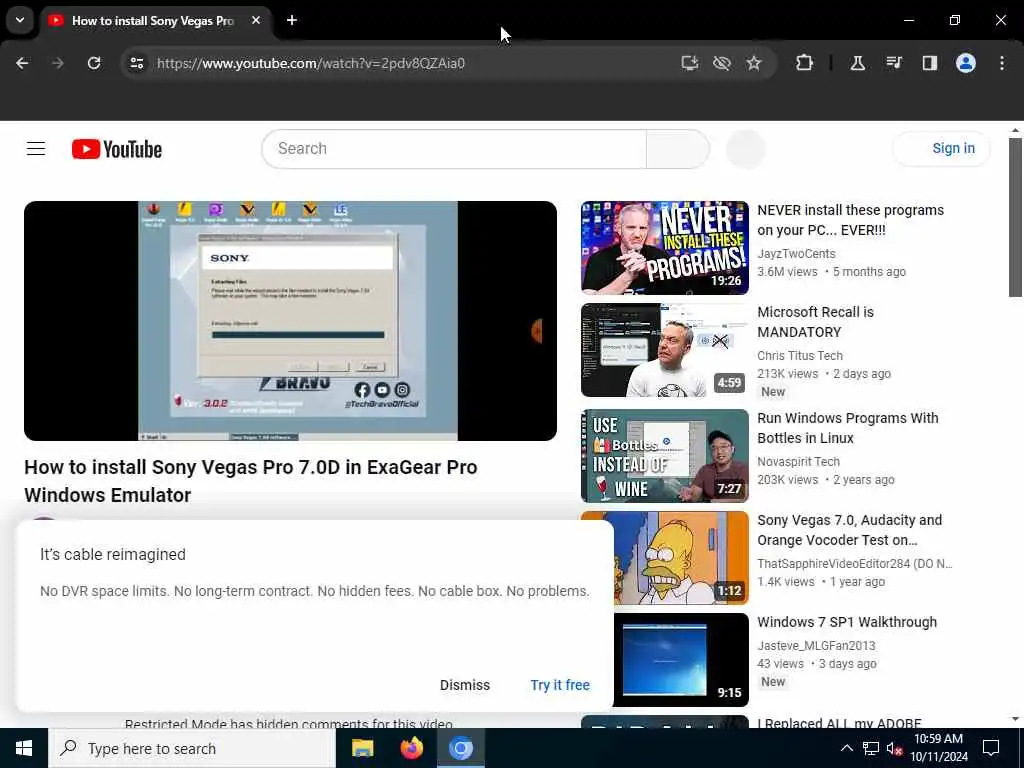Open NEVER install these programs title

tap(850, 220)
